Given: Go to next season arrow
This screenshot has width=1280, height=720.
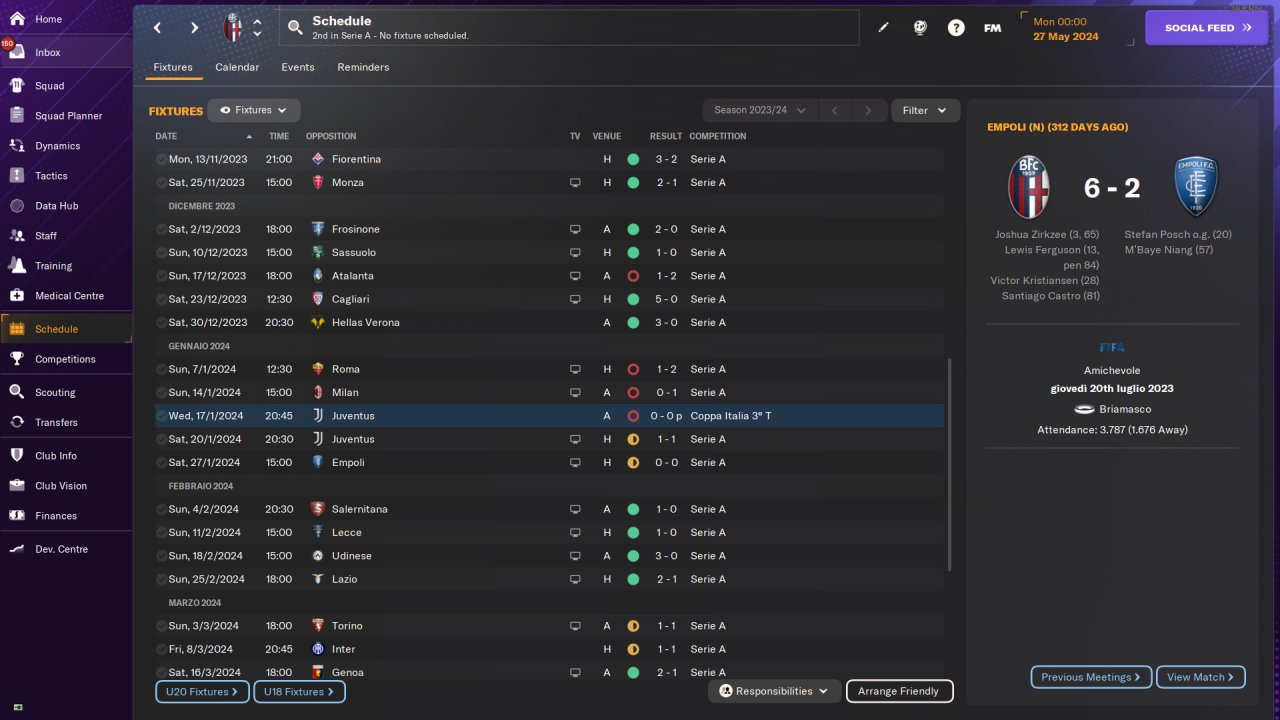Looking at the screenshot, I should point(869,110).
